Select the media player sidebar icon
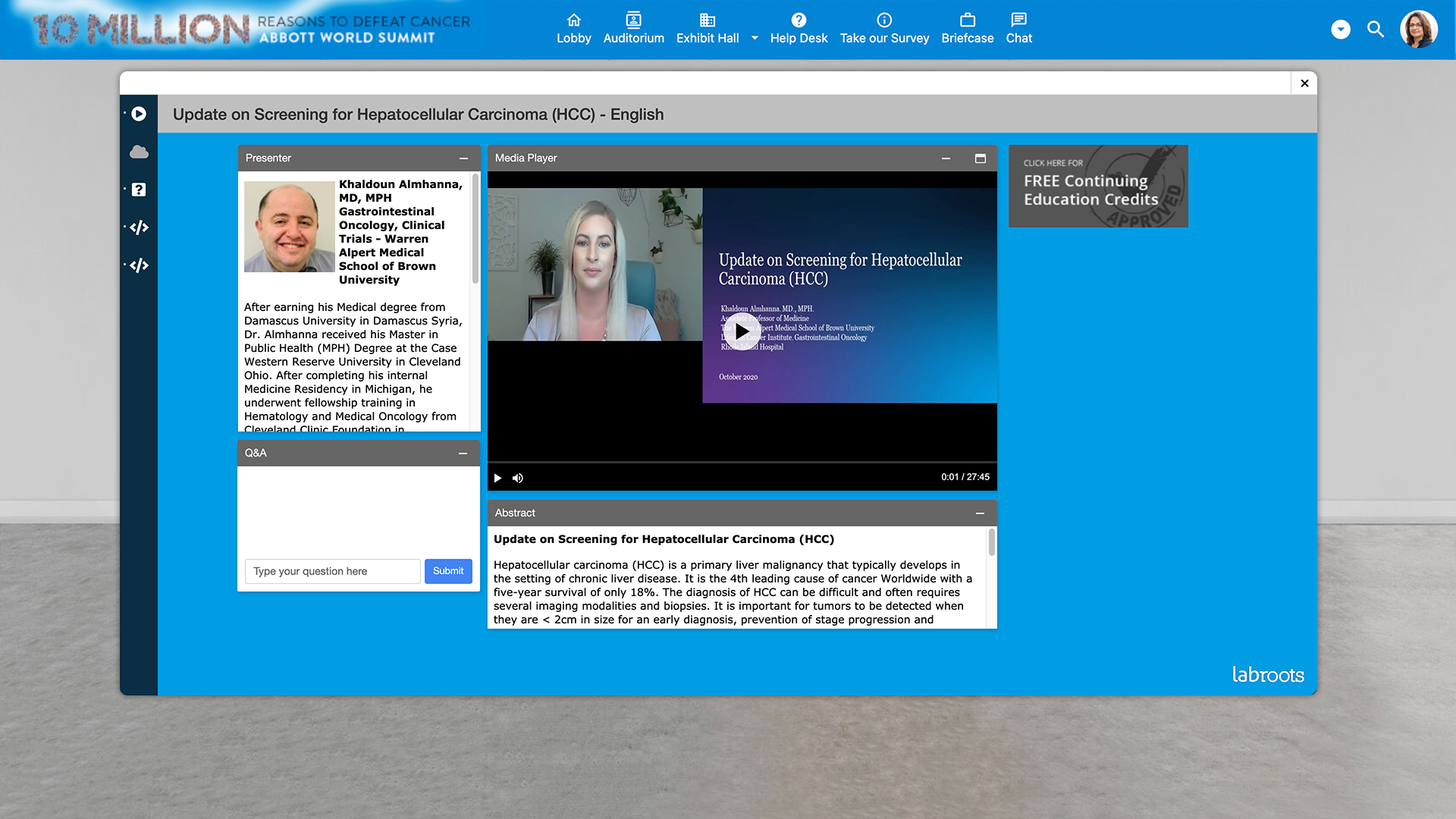Image resolution: width=1456 pixels, height=819 pixels. tap(139, 114)
